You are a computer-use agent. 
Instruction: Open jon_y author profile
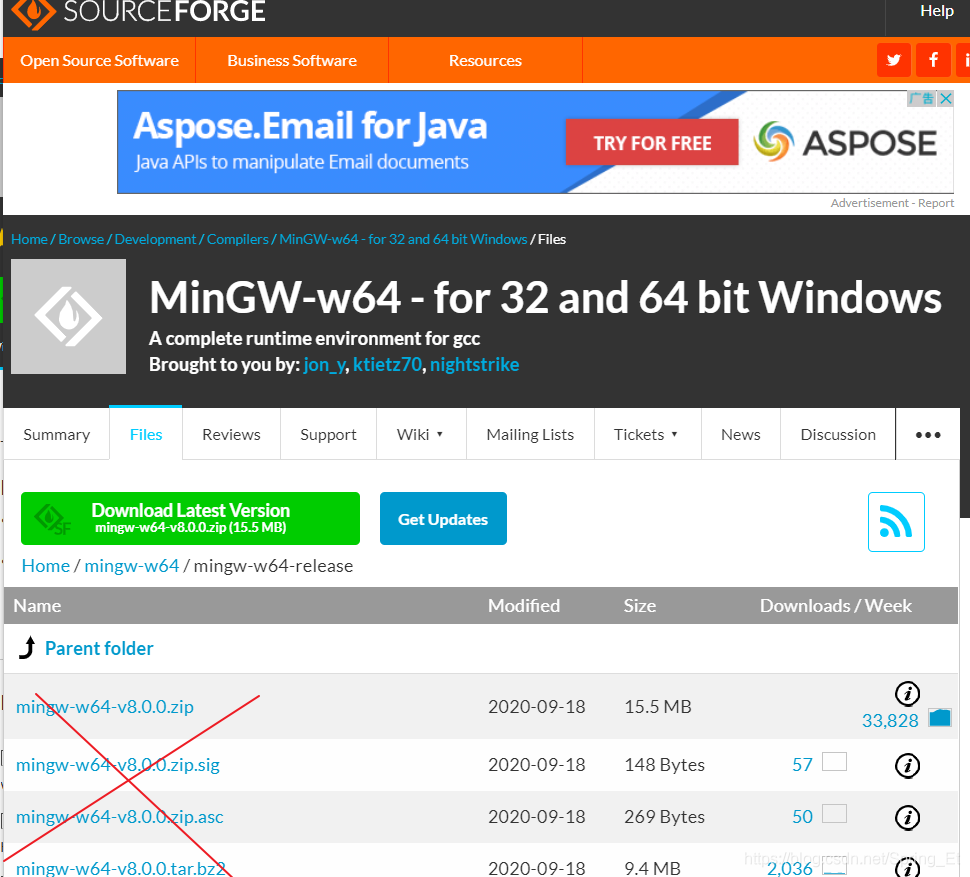click(x=324, y=364)
